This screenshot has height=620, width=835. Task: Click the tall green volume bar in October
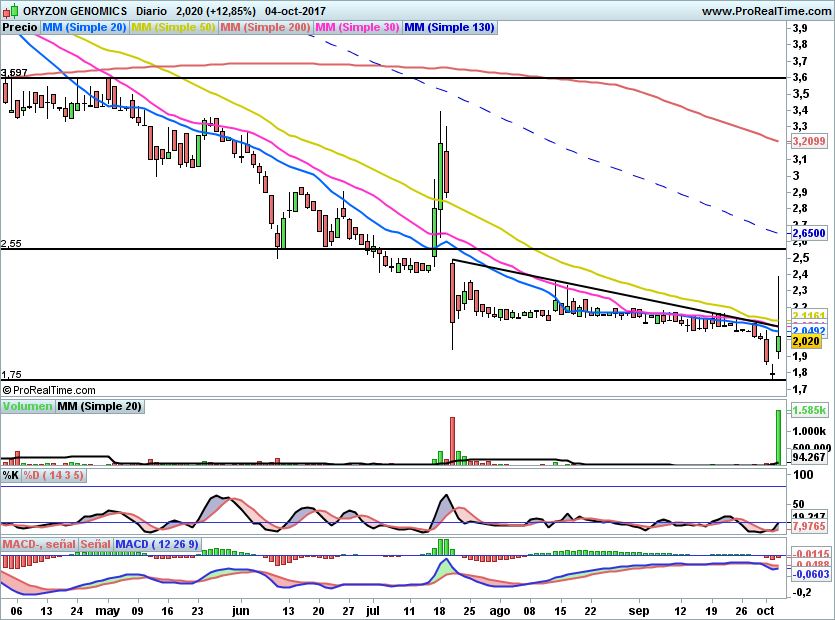[778, 437]
